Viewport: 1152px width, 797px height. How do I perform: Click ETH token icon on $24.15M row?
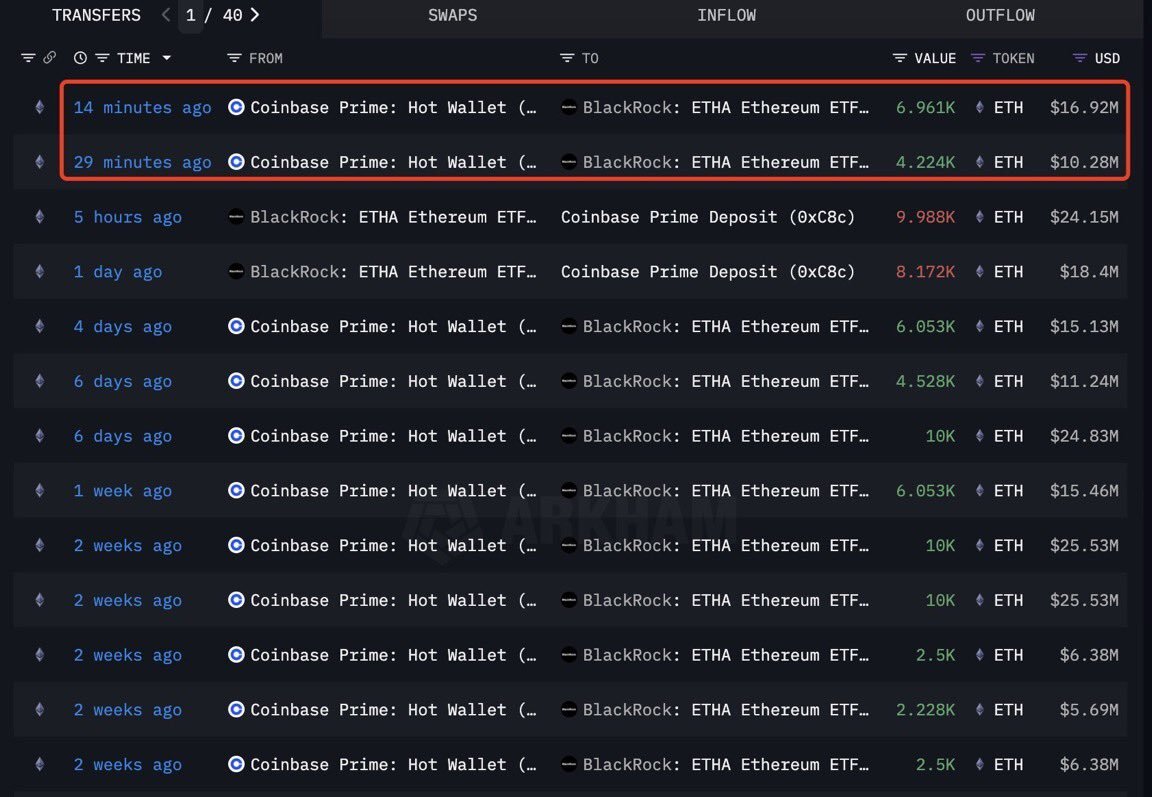[979, 217]
